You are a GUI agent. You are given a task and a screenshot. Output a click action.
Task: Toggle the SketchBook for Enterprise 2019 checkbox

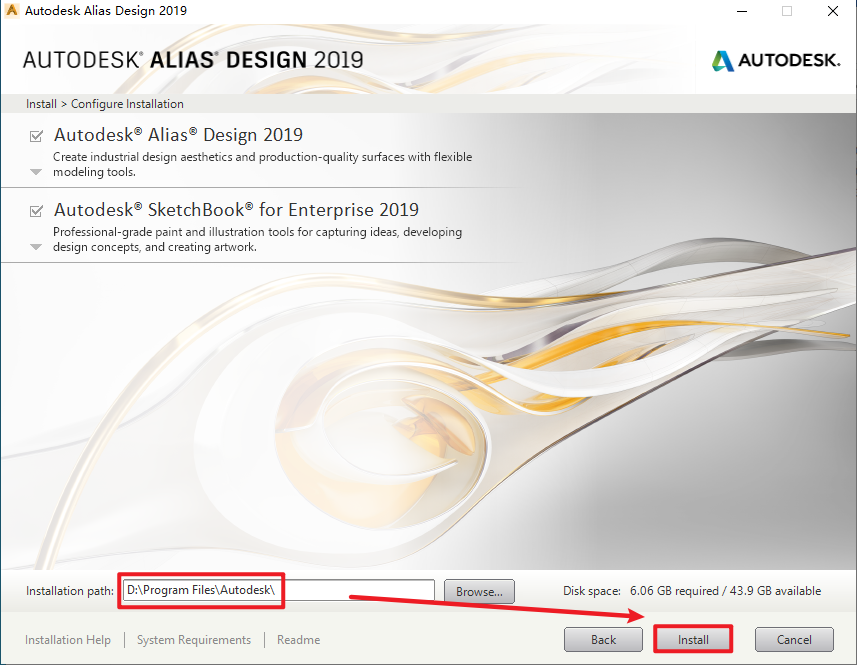[x=37, y=211]
